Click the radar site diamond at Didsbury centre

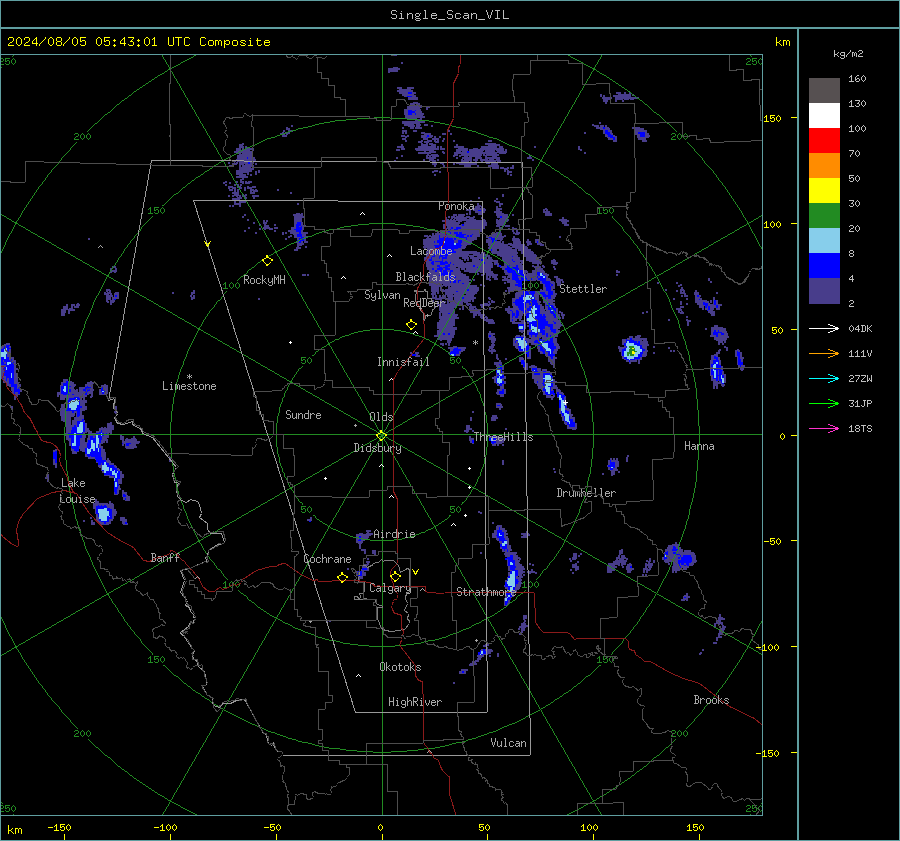pos(382,435)
